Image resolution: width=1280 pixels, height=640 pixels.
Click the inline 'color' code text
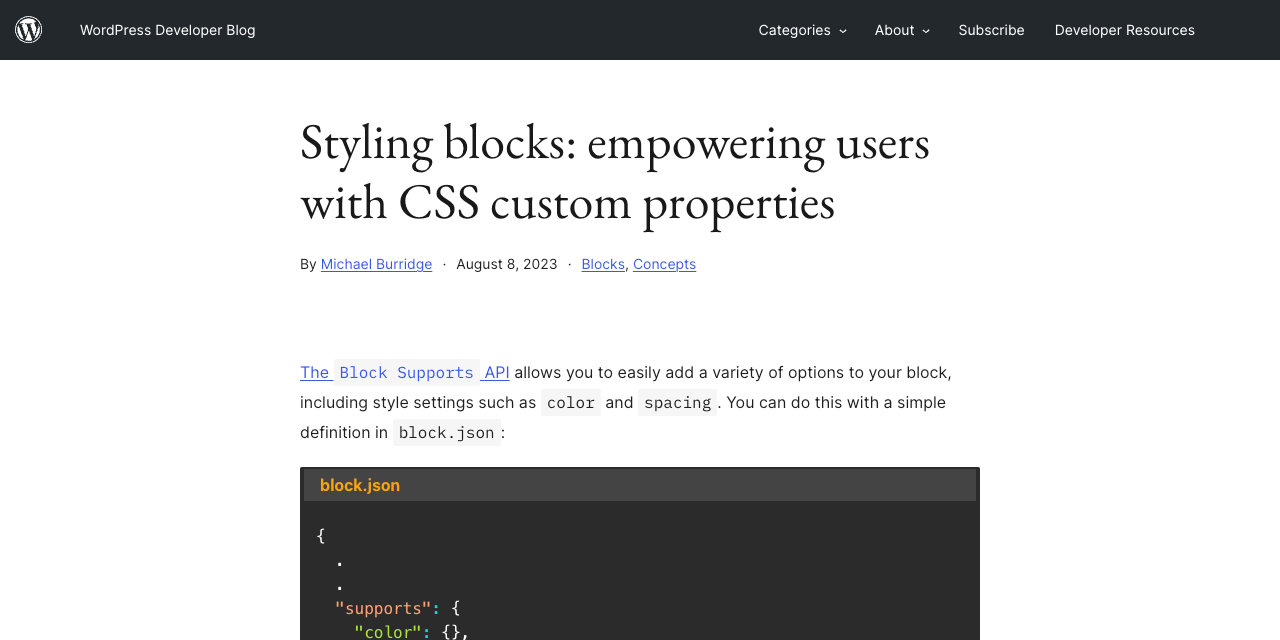(571, 402)
